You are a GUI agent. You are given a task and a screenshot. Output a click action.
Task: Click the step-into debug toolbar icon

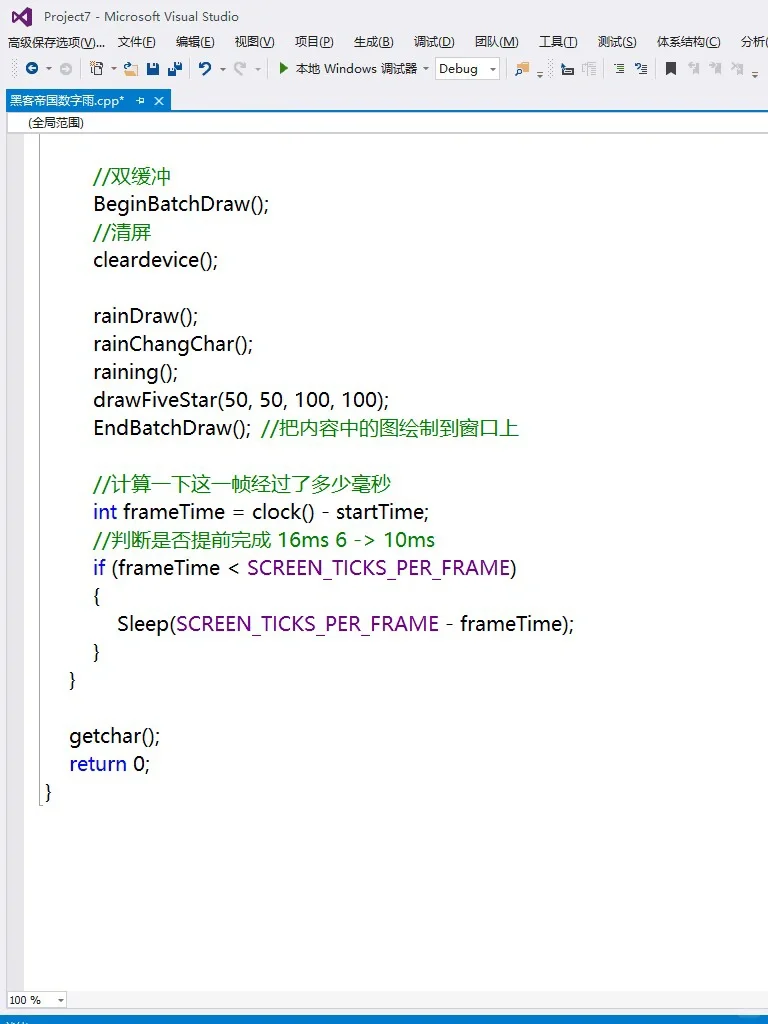568,69
